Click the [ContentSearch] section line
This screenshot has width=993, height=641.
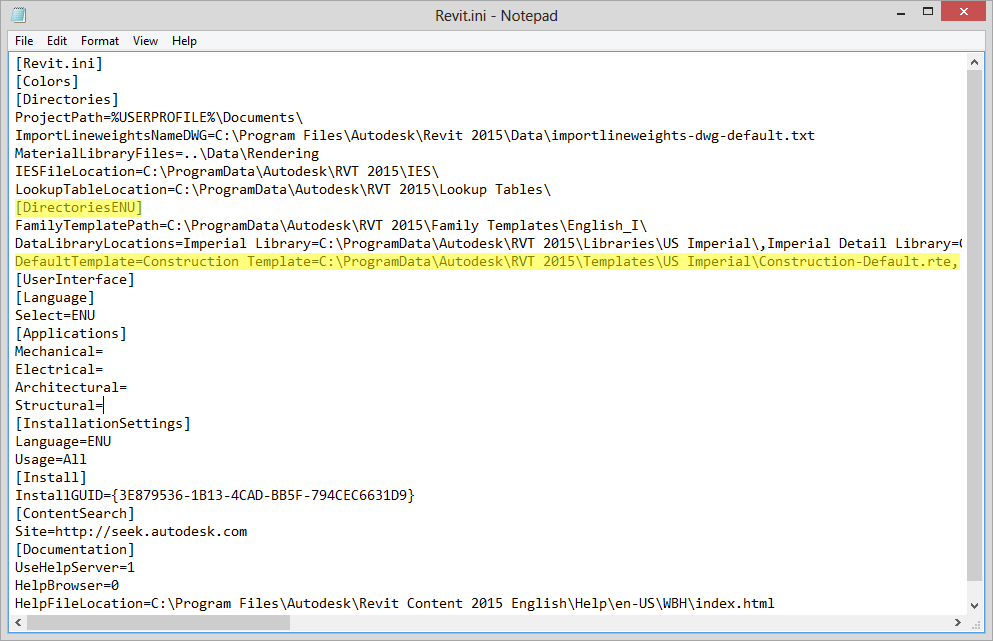click(x=75, y=514)
